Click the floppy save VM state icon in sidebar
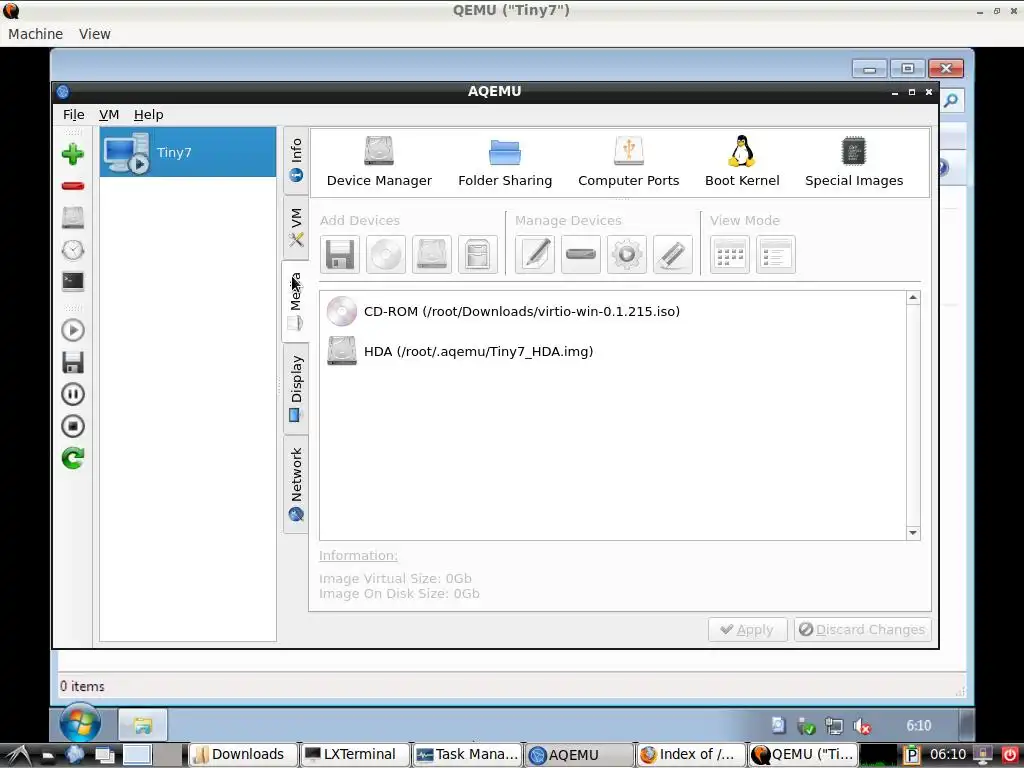Image resolution: width=1024 pixels, height=768 pixels. tap(72, 362)
